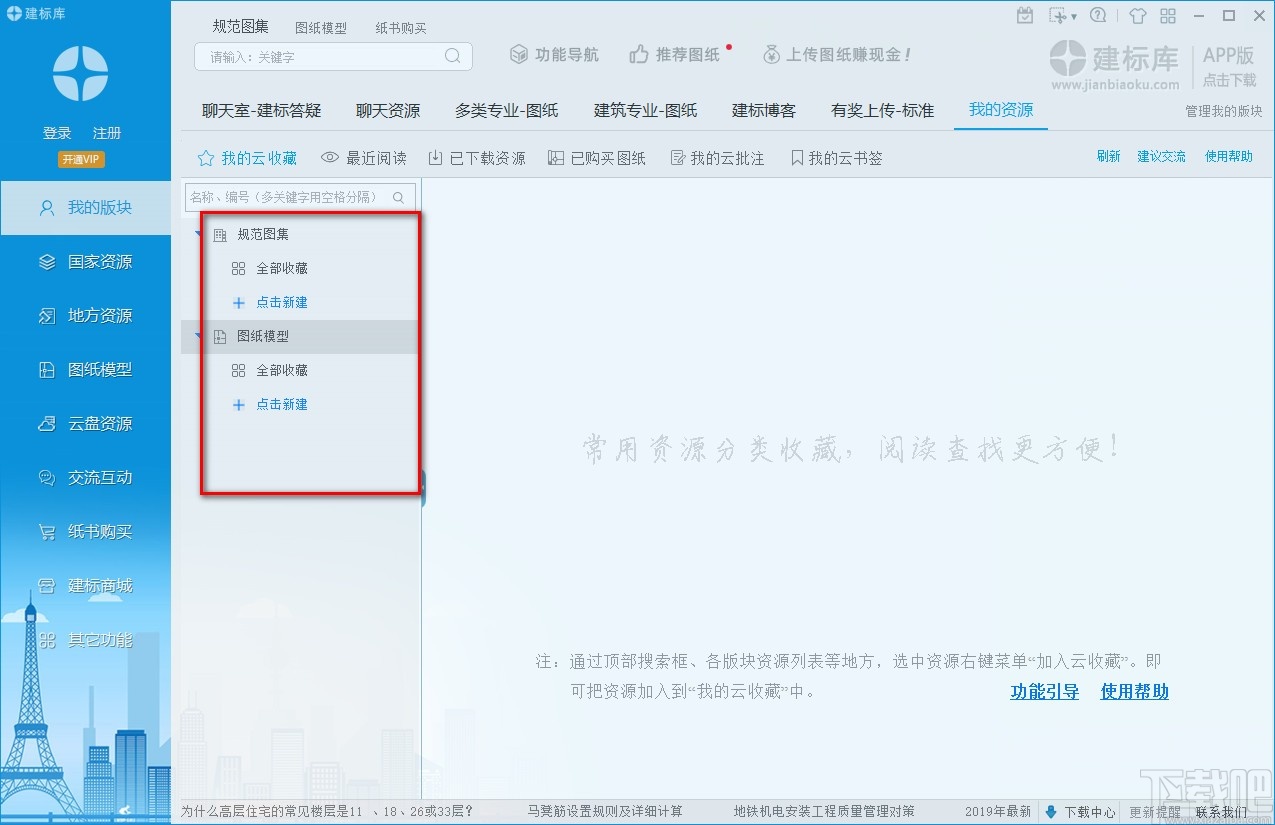Viewport: 1275px width, 825px height.
Task: Switch to 我的云书签 bookmarks view
Action: tap(835, 157)
